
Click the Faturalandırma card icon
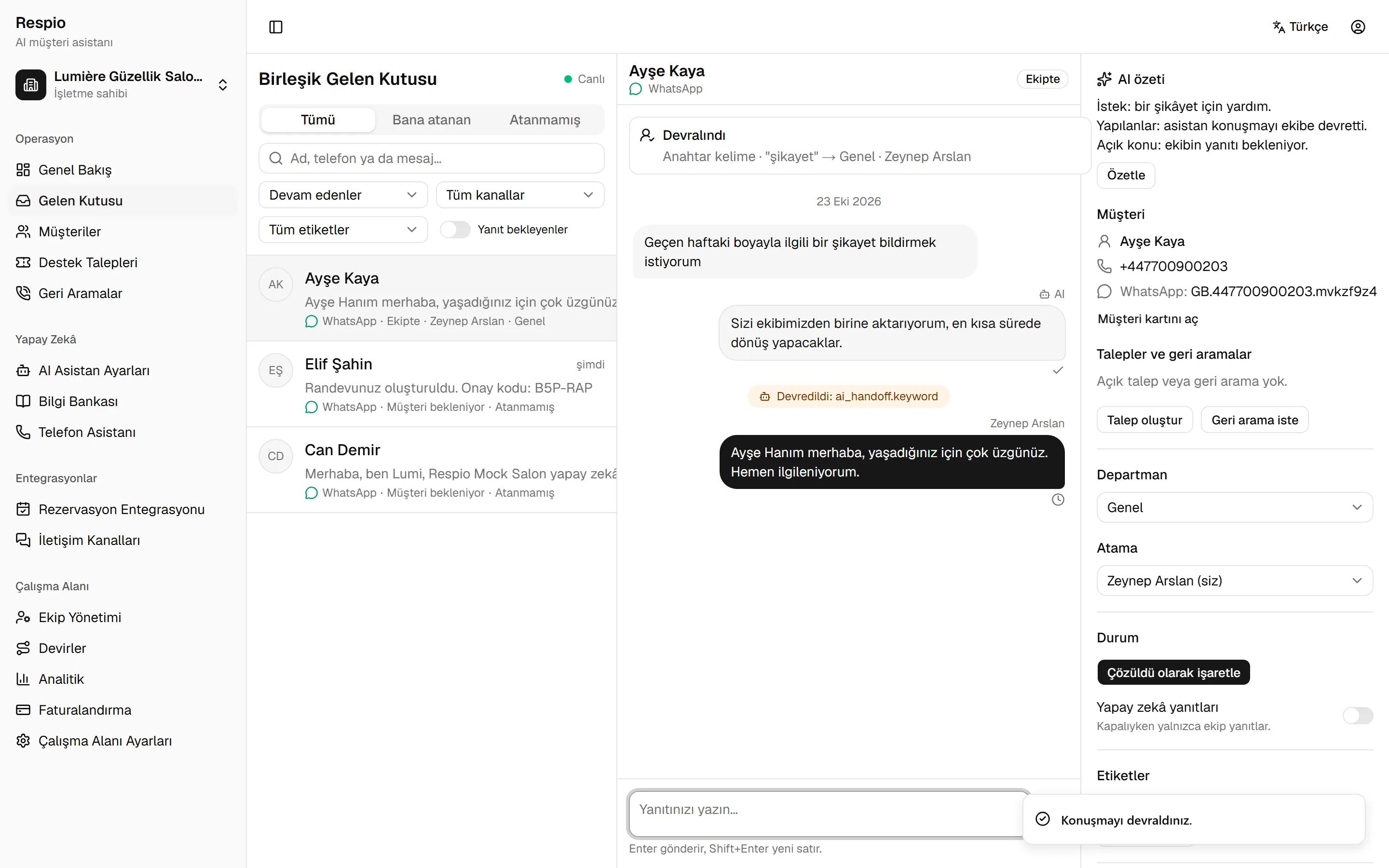click(23, 710)
